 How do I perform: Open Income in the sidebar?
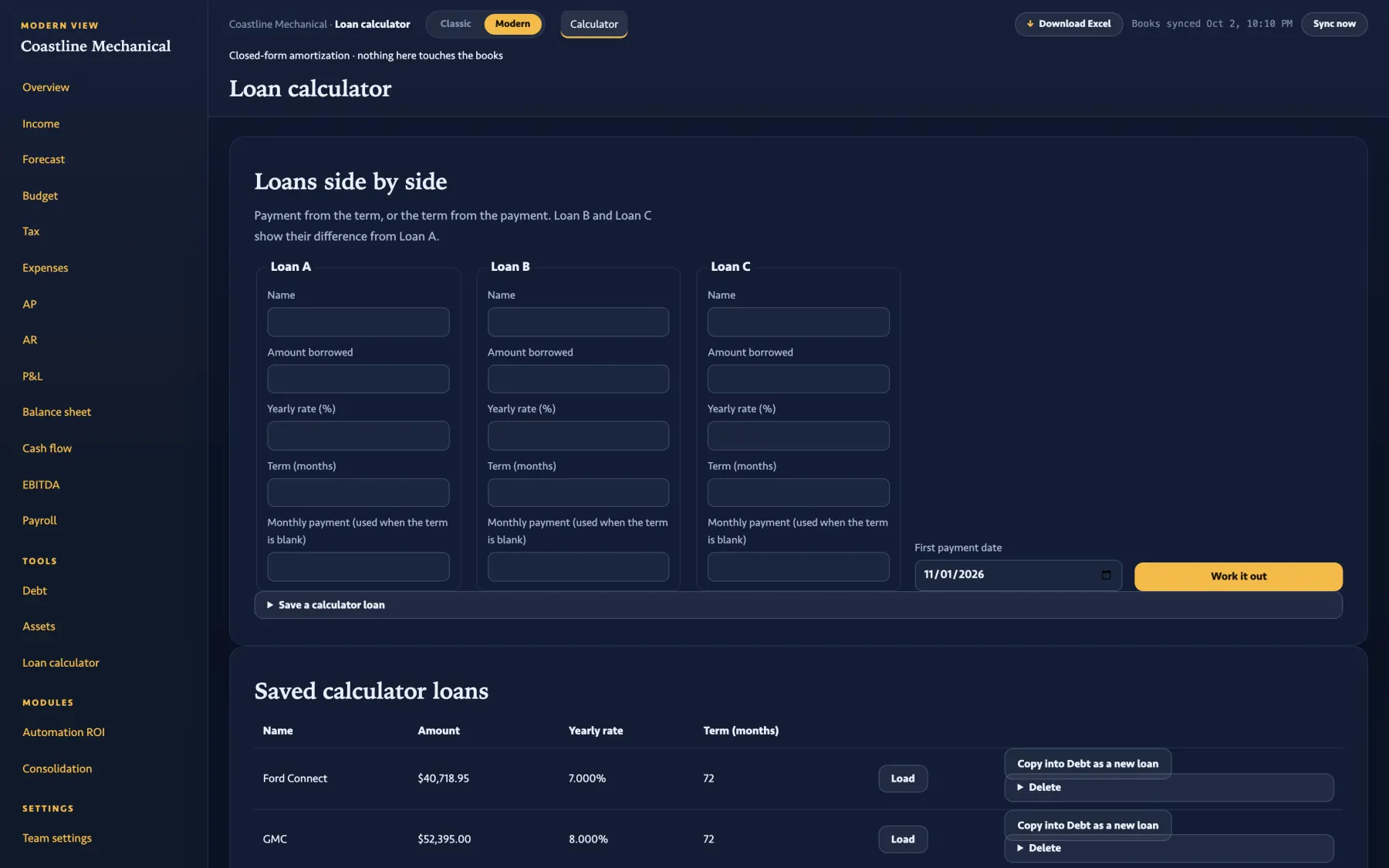pyautogui.click(x=41, y=123)
